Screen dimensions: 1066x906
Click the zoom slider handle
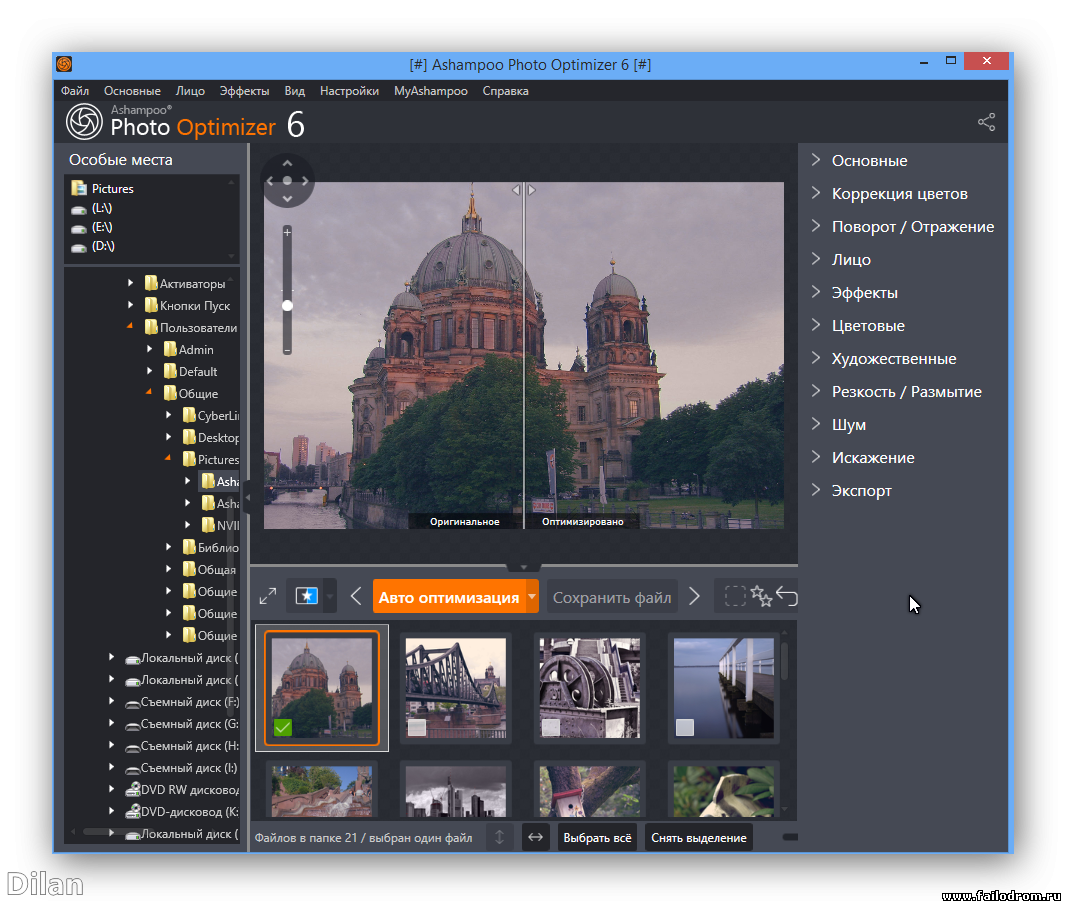288,305
